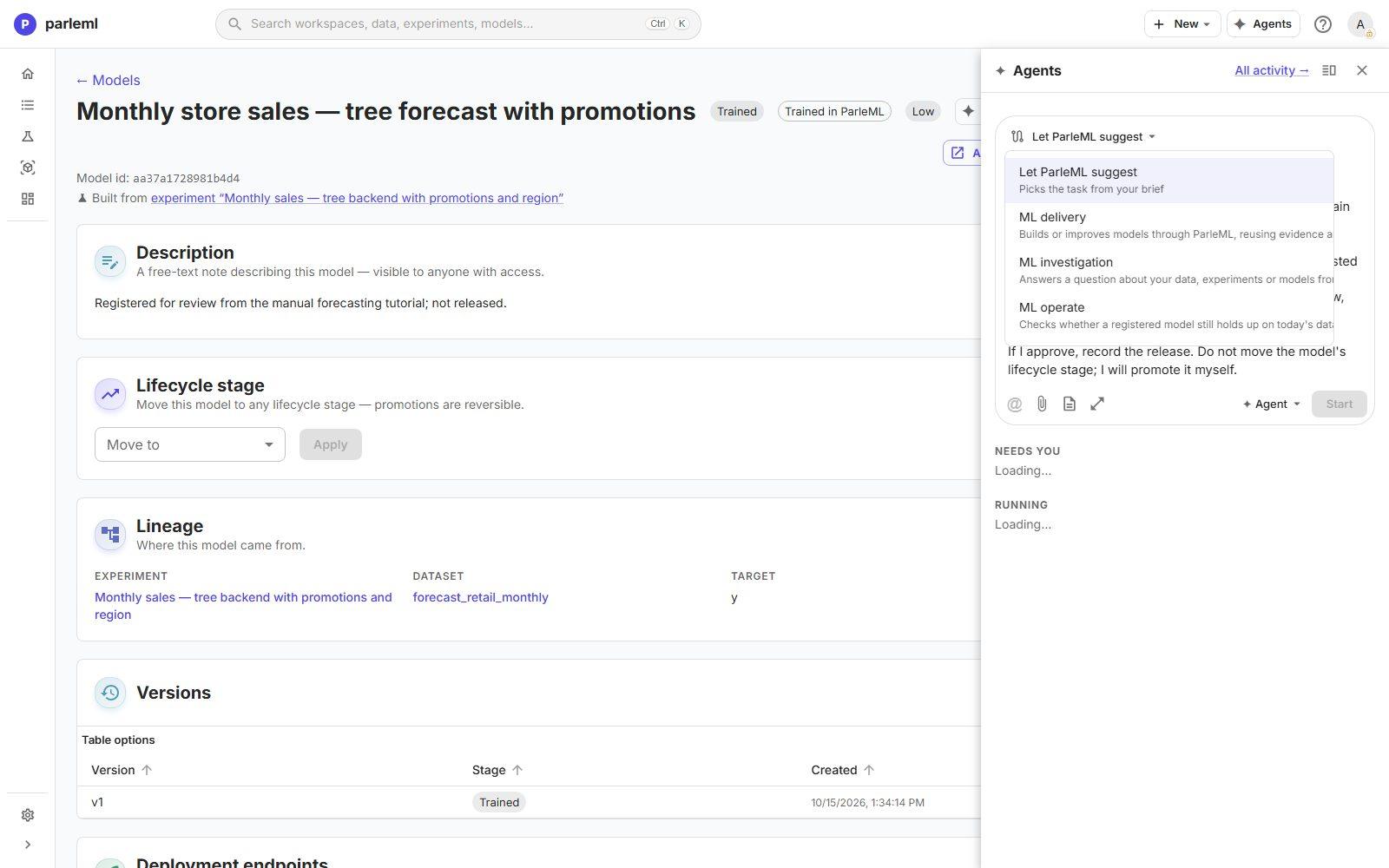The width and height of the screenshot is (1389, 868).
Task: Choose ML delivery option
Action: pos(1169,225)
